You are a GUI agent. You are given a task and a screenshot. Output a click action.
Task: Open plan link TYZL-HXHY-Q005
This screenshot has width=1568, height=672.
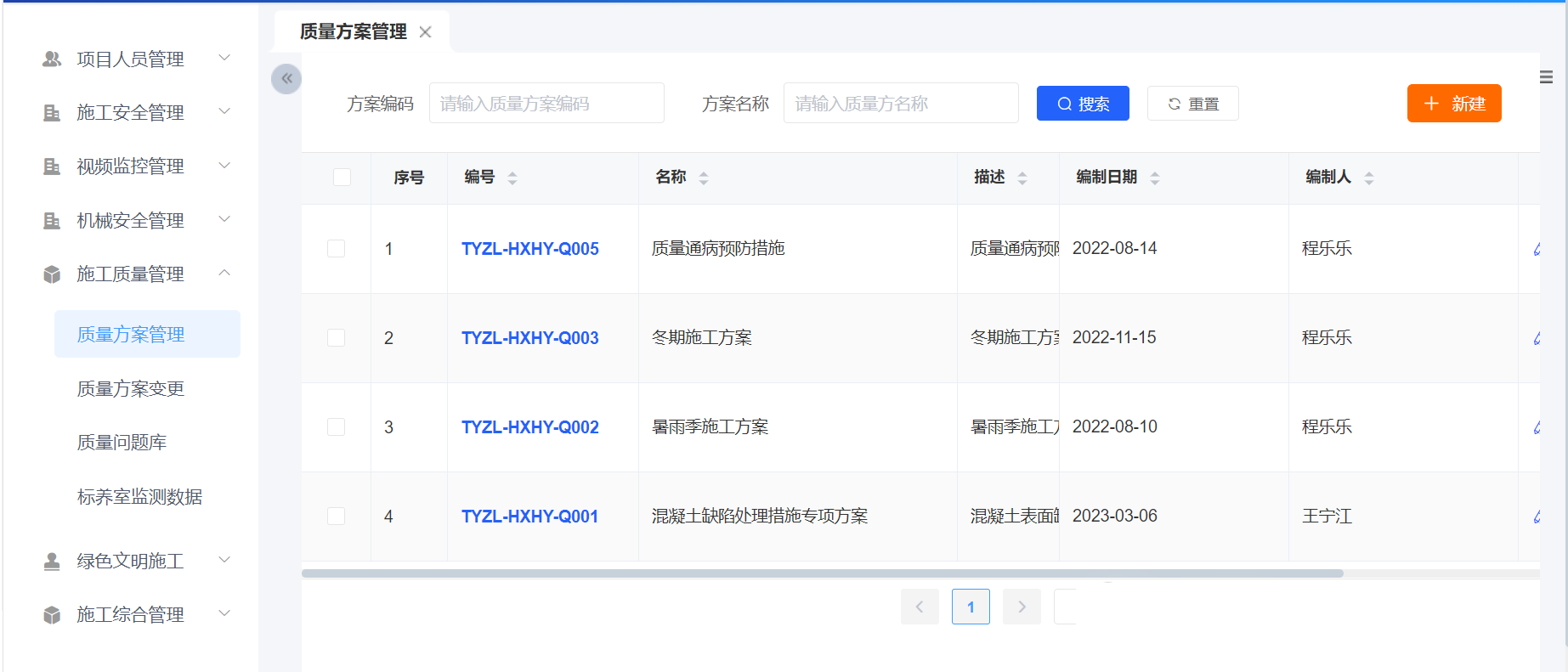point(530,249)
